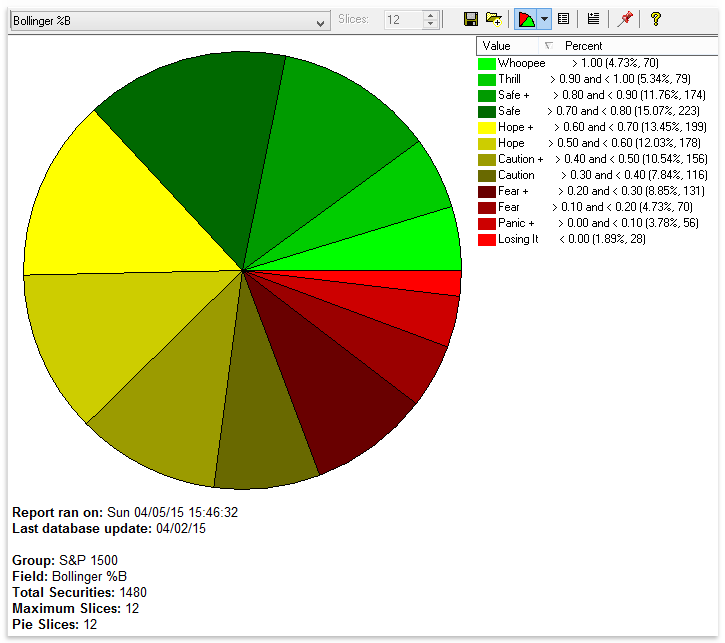Click the dark green Safe pie slice
This screenshot has height=643, width=725.
click(203, 139)
